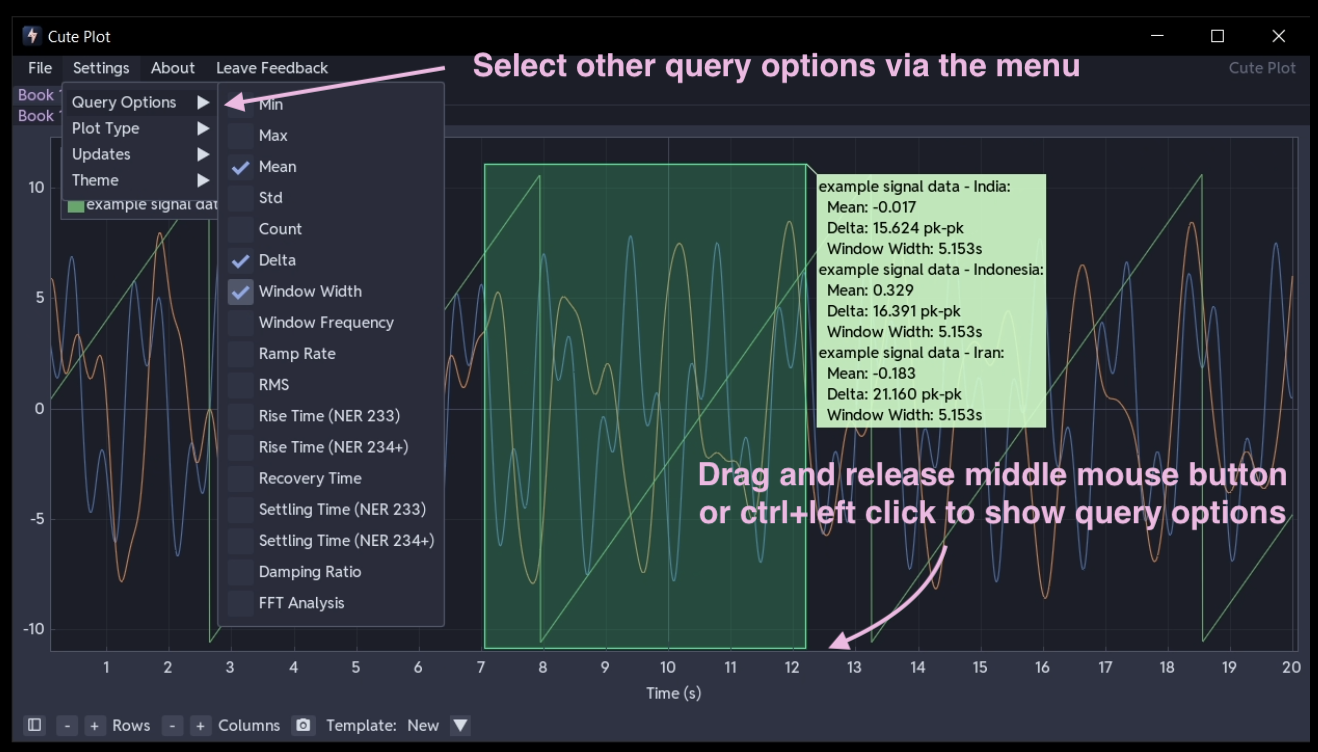The image size is (1318, 752).
Task: Toggle the sidebar panel icon
Action: point(34,725)
